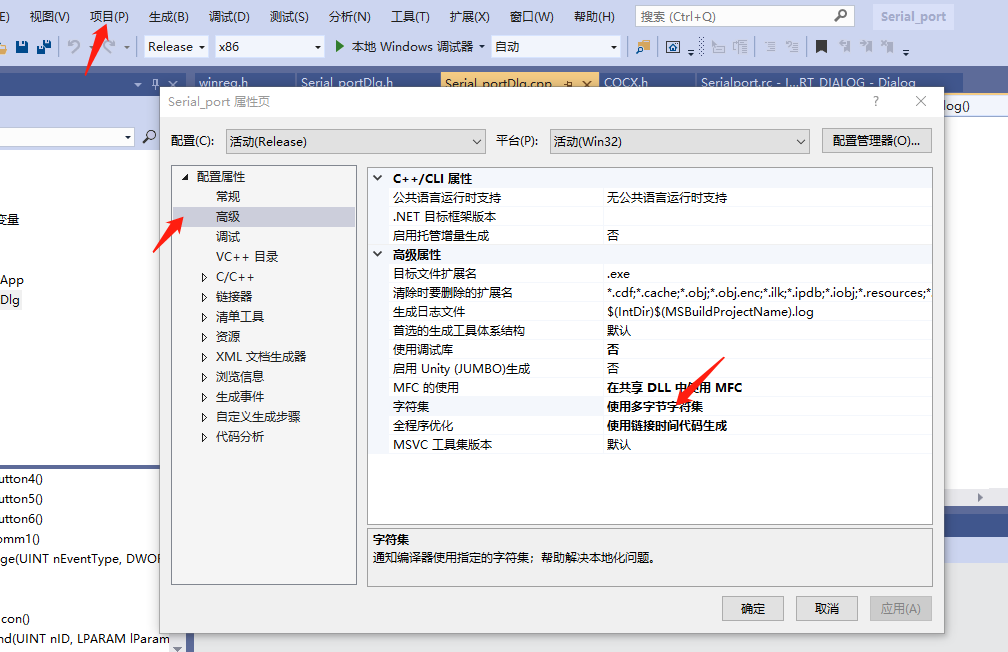Click the increase line indent icon

(x=740, y=47)
